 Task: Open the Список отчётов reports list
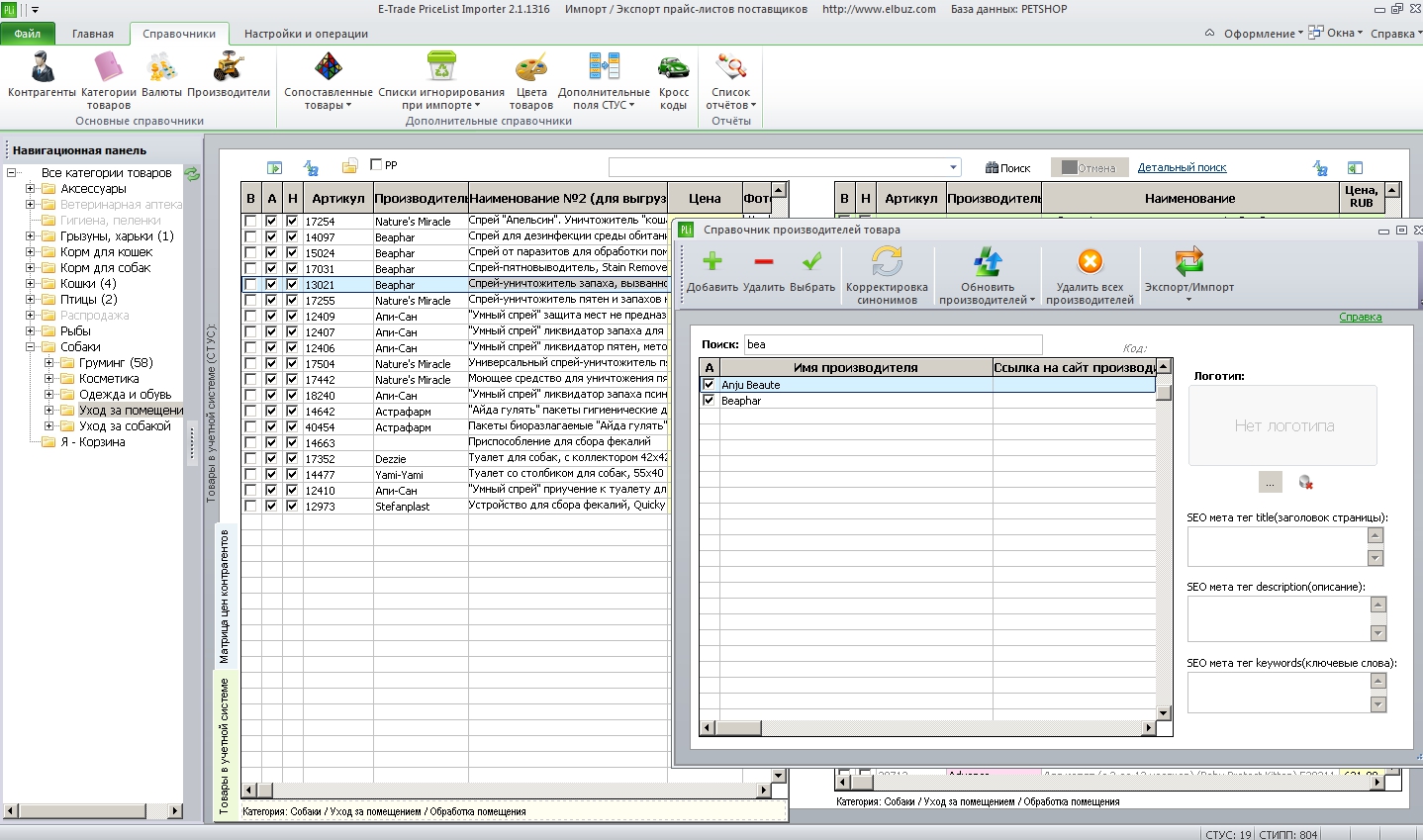(731, 81)
